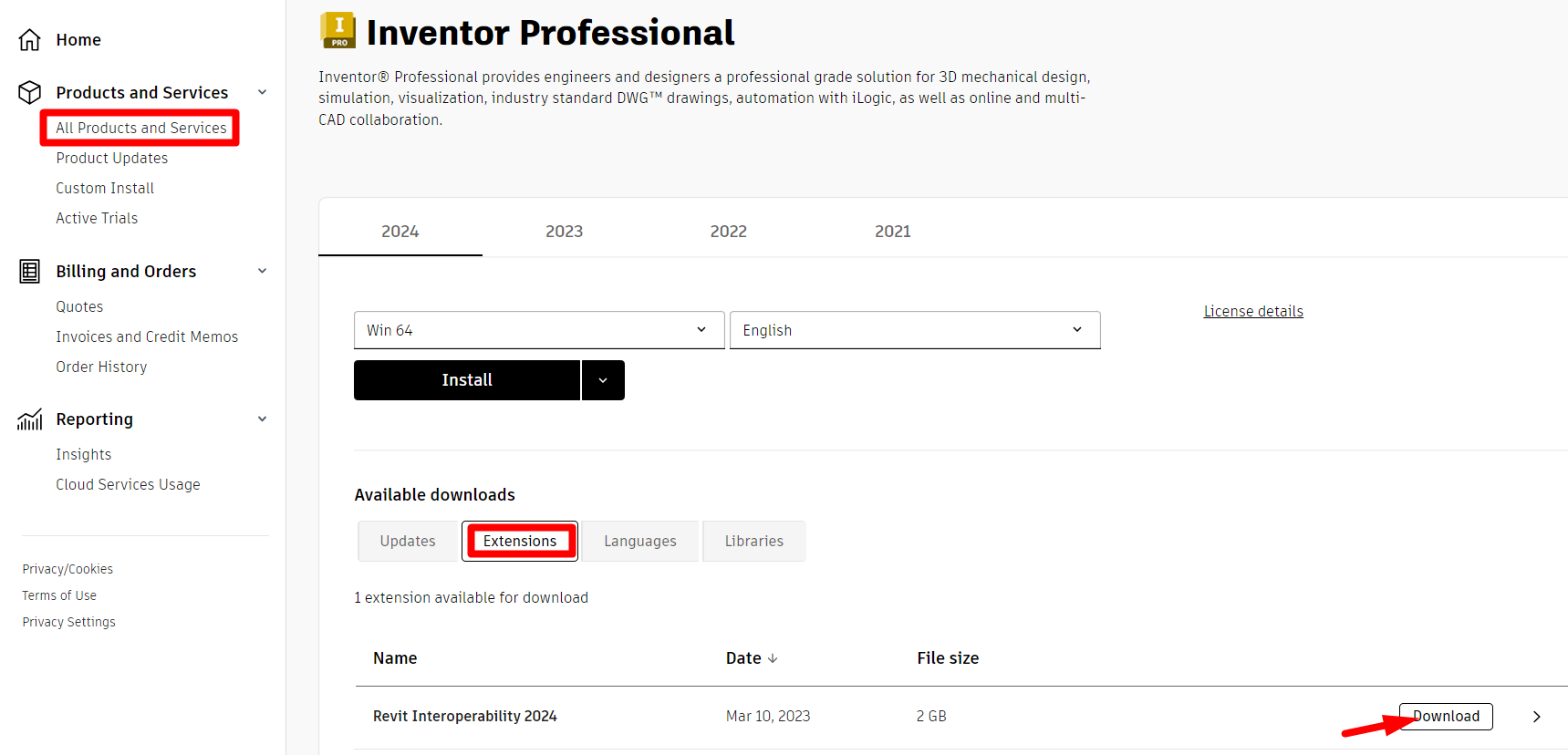Open the Install options dropdown arrow
The width and height of the screenshot is (1568, 755).
pyautogui.click(x=603, y=380)
